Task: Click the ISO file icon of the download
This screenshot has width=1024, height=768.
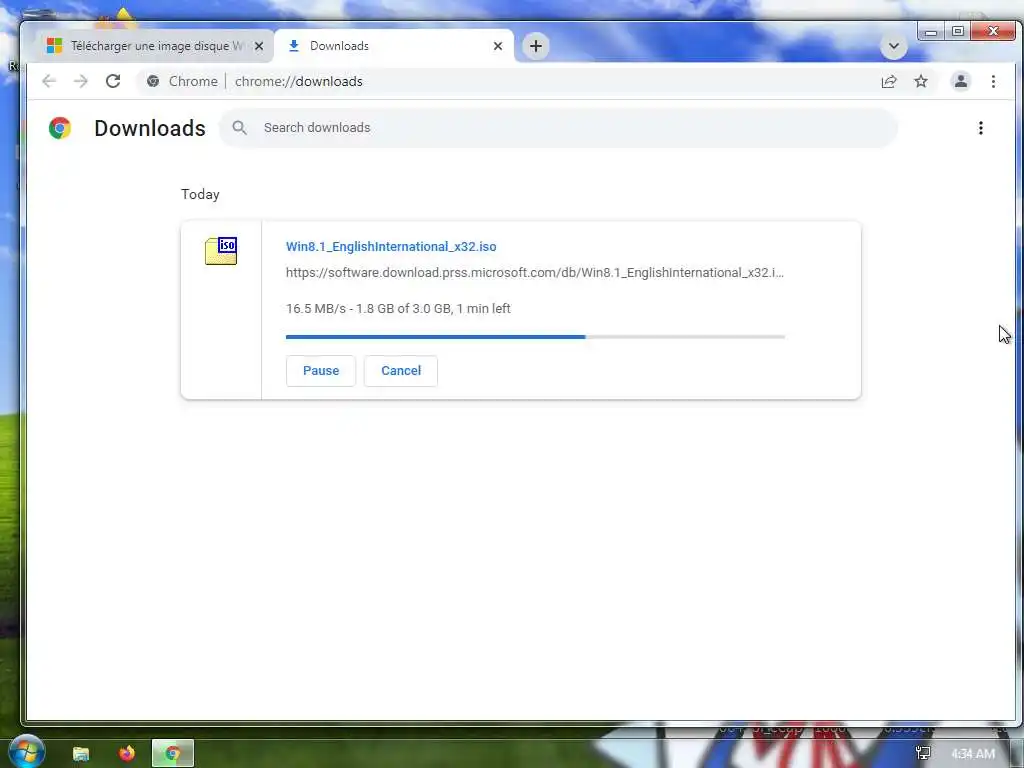Action: pos(221,251)
